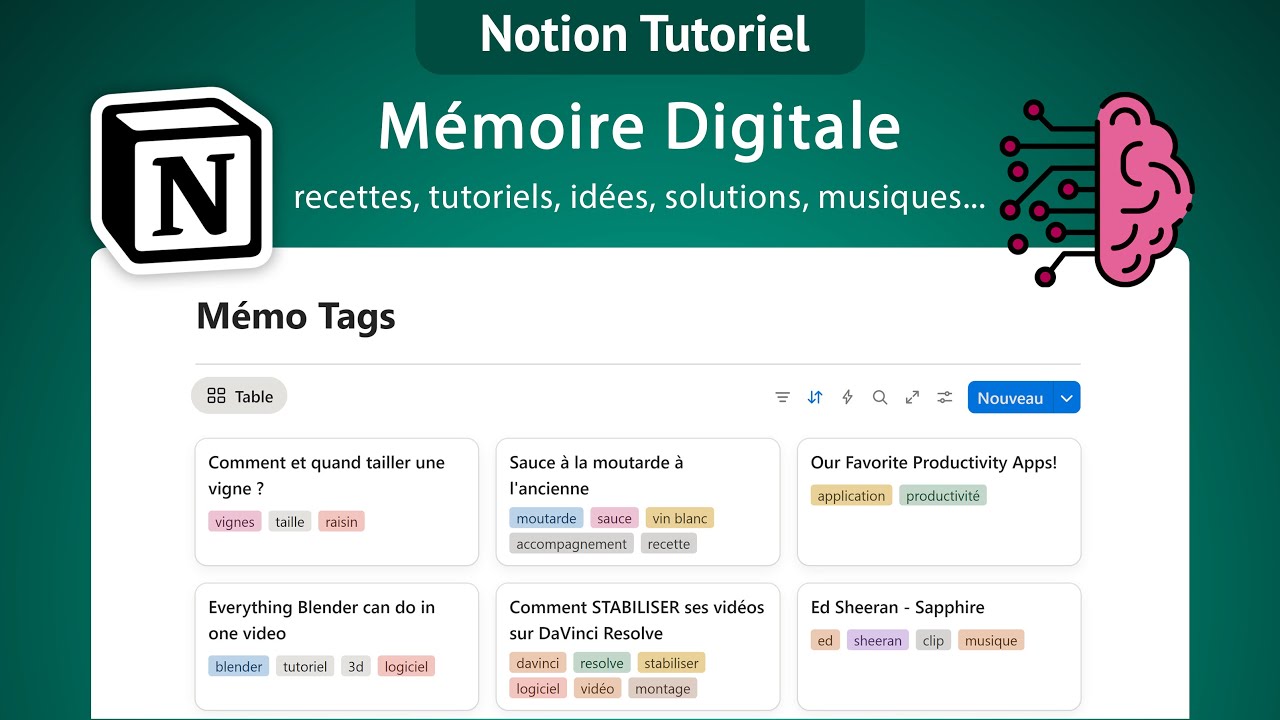Click the pink sauce tag

coord(614,518)
